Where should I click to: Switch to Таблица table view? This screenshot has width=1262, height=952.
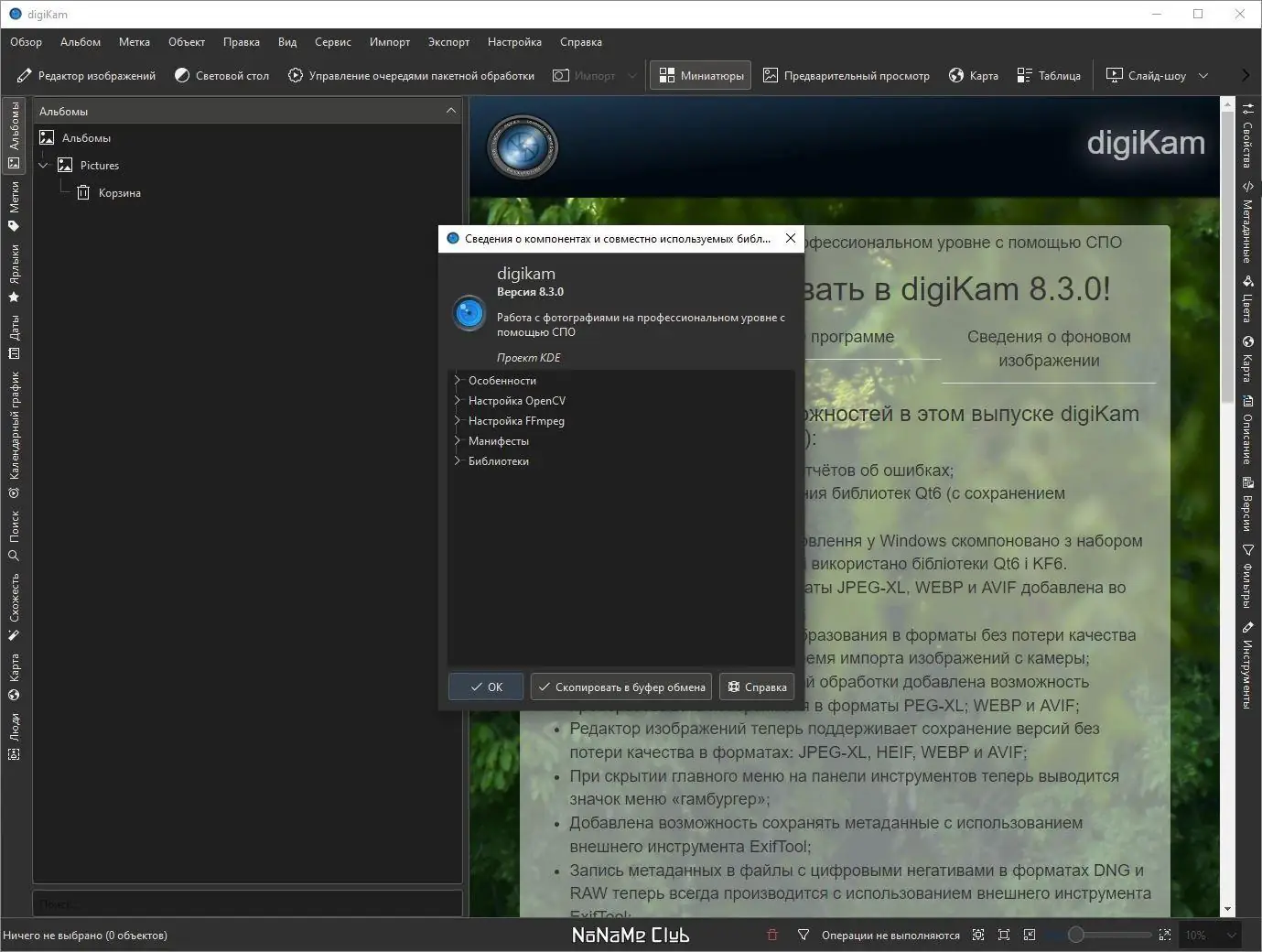tap(1049, 76)
